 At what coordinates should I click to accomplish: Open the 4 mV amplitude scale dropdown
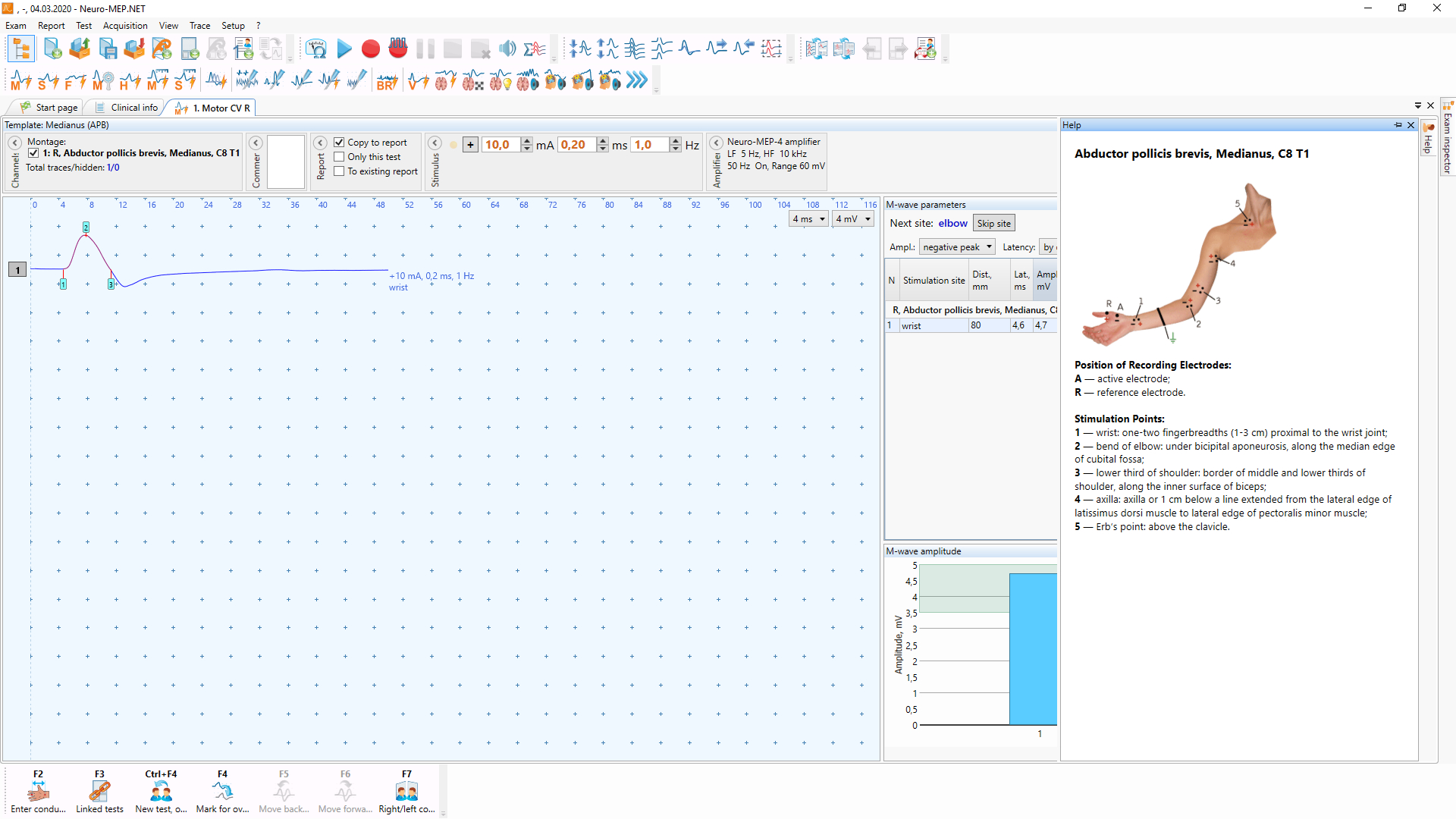coord(853,219)
